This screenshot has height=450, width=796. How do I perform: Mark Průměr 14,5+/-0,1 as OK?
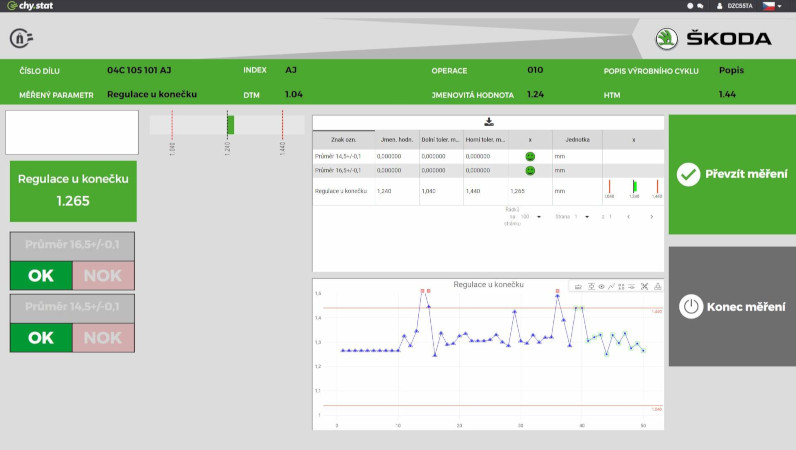[40, 338]
